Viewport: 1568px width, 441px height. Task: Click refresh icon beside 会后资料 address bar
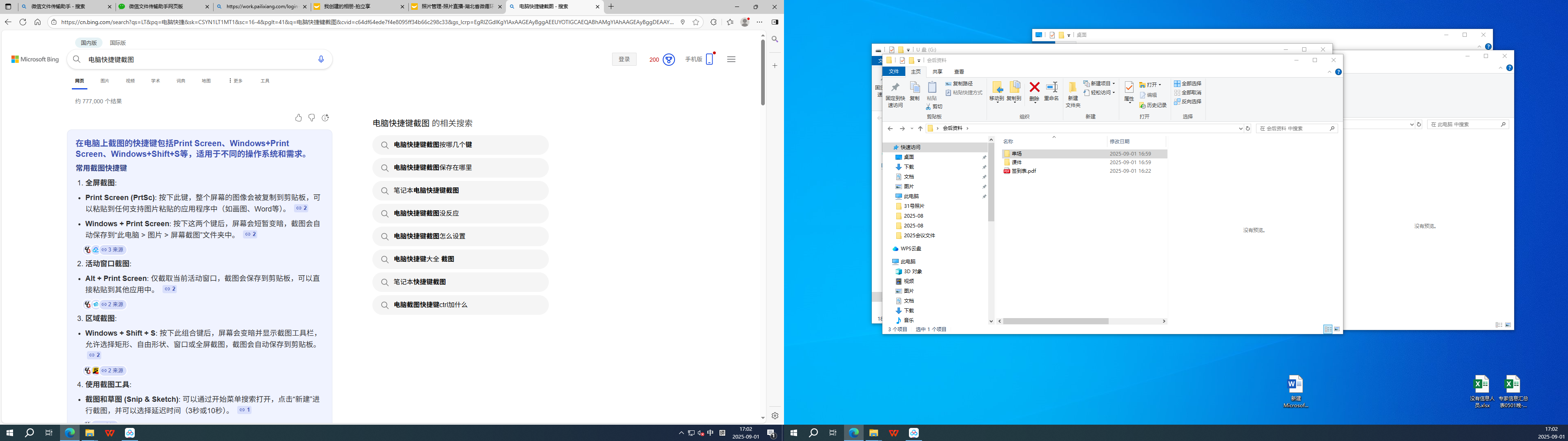point(1248,129)
